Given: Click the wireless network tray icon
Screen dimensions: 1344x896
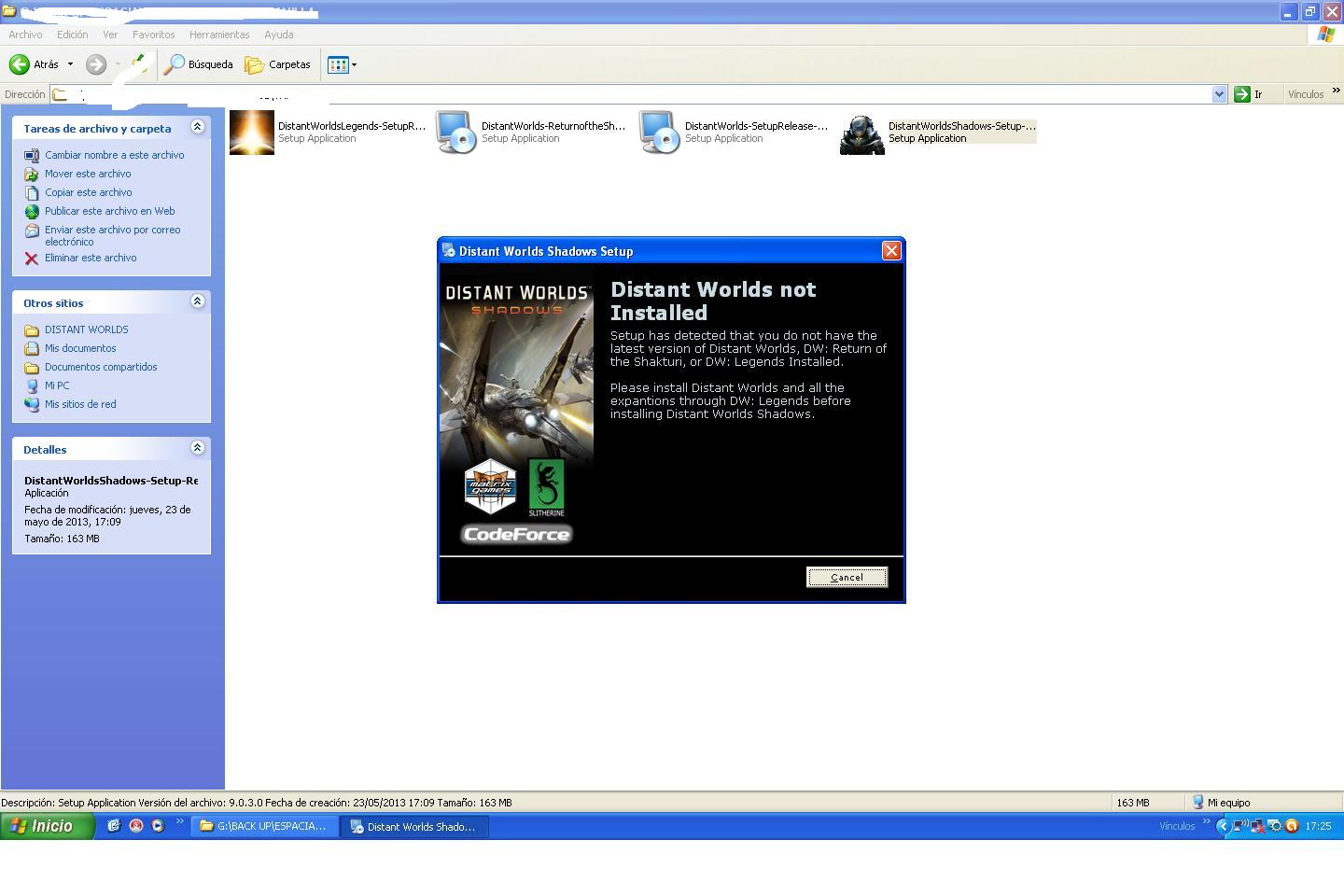Looking at the screenshot, I should pos(1241,826).
